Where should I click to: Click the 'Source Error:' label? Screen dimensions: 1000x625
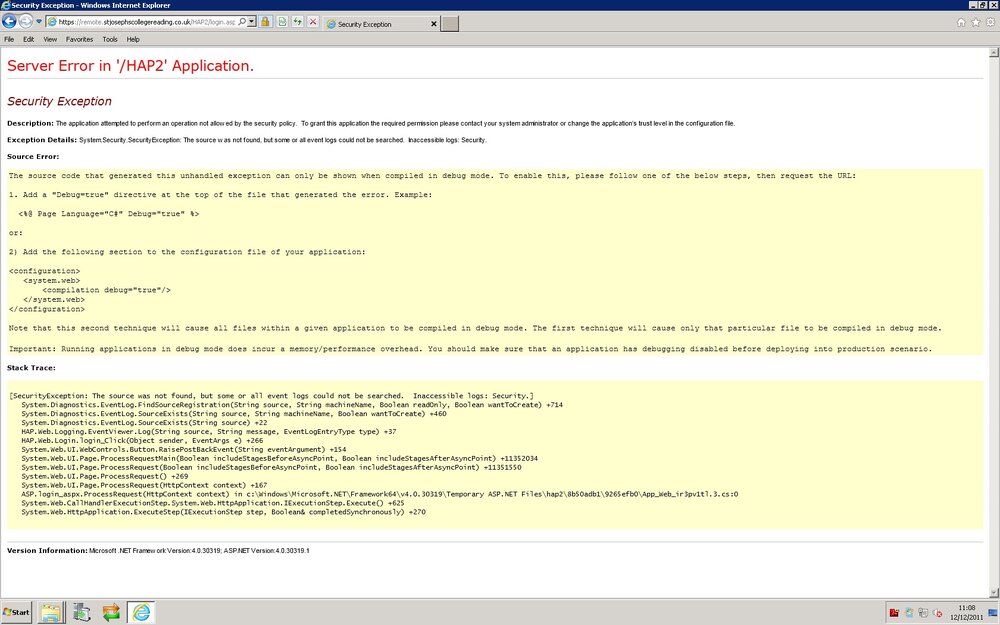(x=33, y=156)
